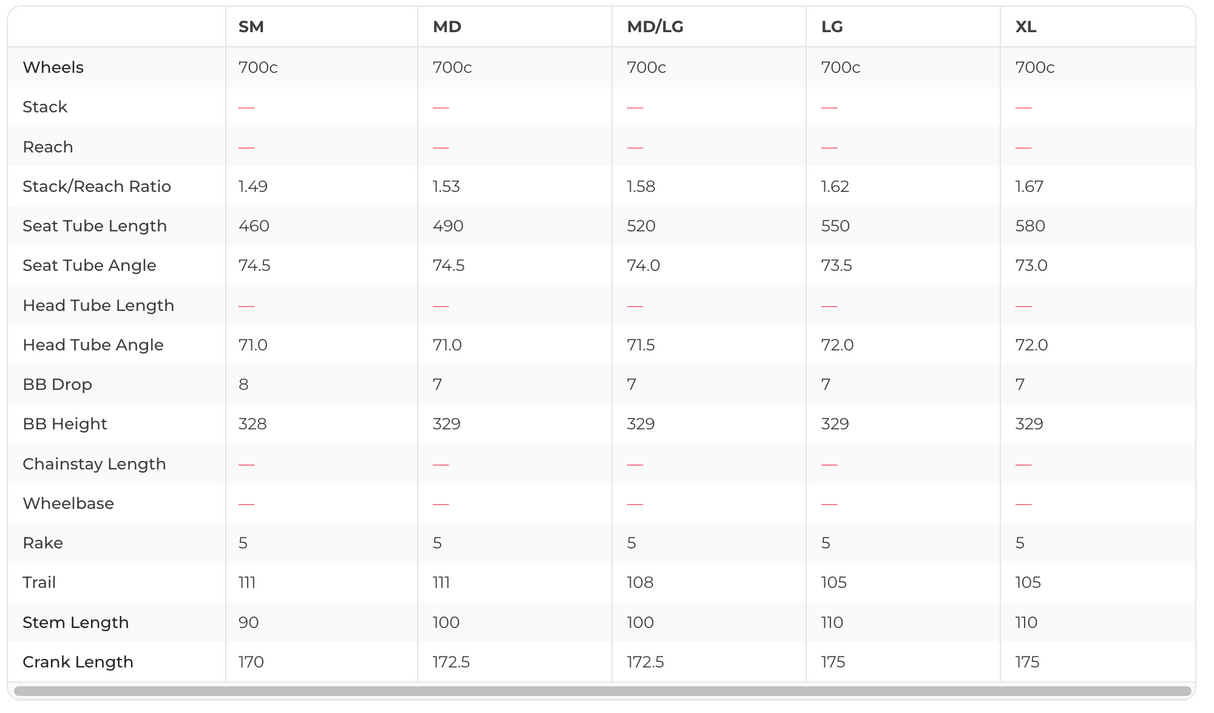
Task: Select the Stack/Reach Ratio row label
Action: click(x=97, y=186)
